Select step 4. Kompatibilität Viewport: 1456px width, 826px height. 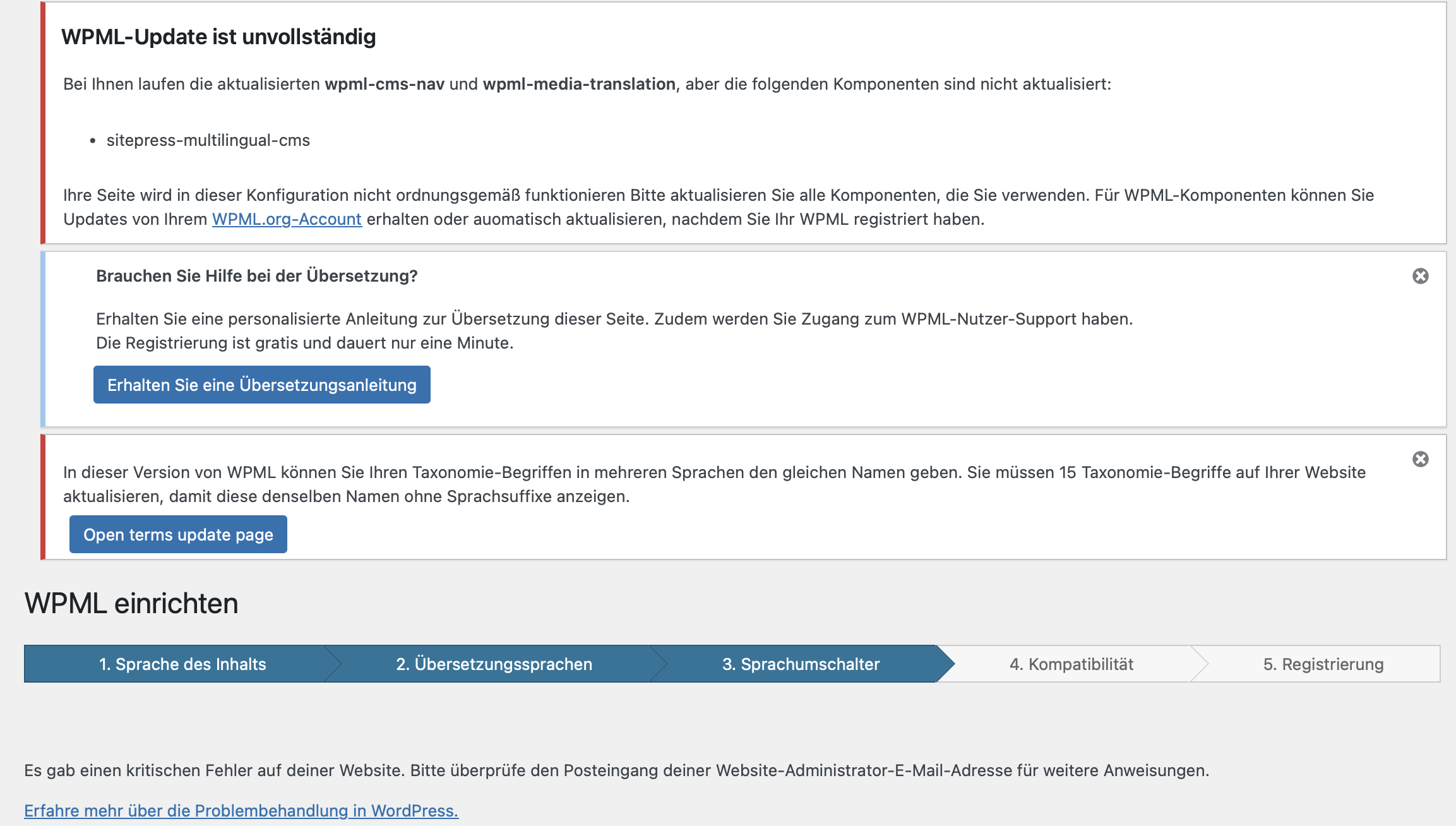(1071, 664)
